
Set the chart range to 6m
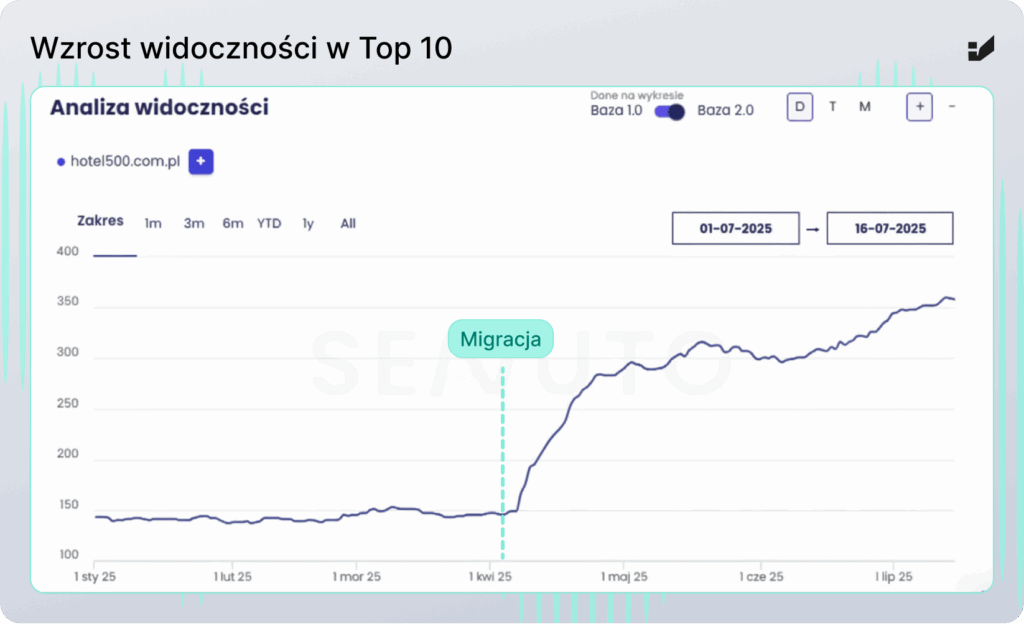(232, 224)
